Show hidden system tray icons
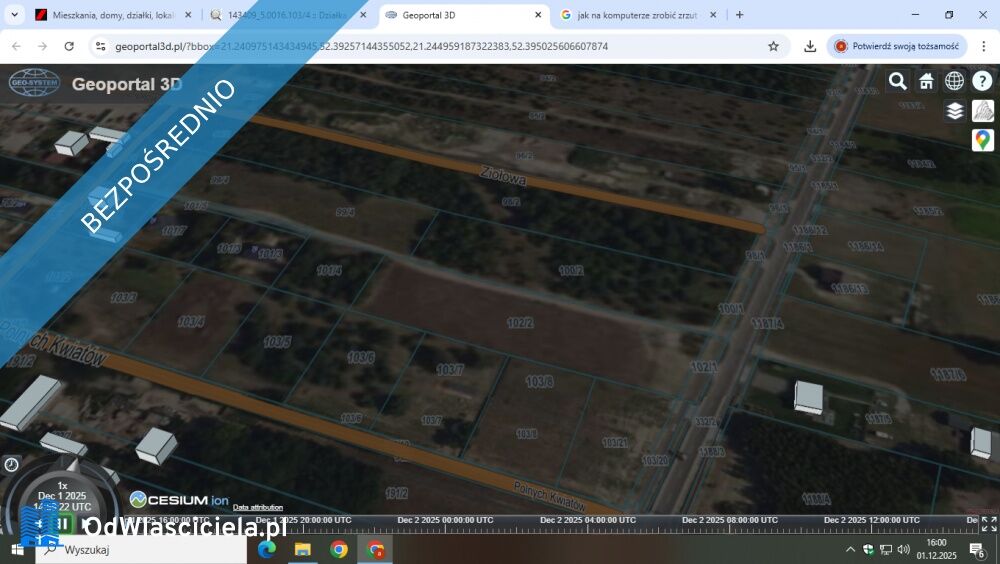This screenshot has width=1000, height=564. [850, 549]
